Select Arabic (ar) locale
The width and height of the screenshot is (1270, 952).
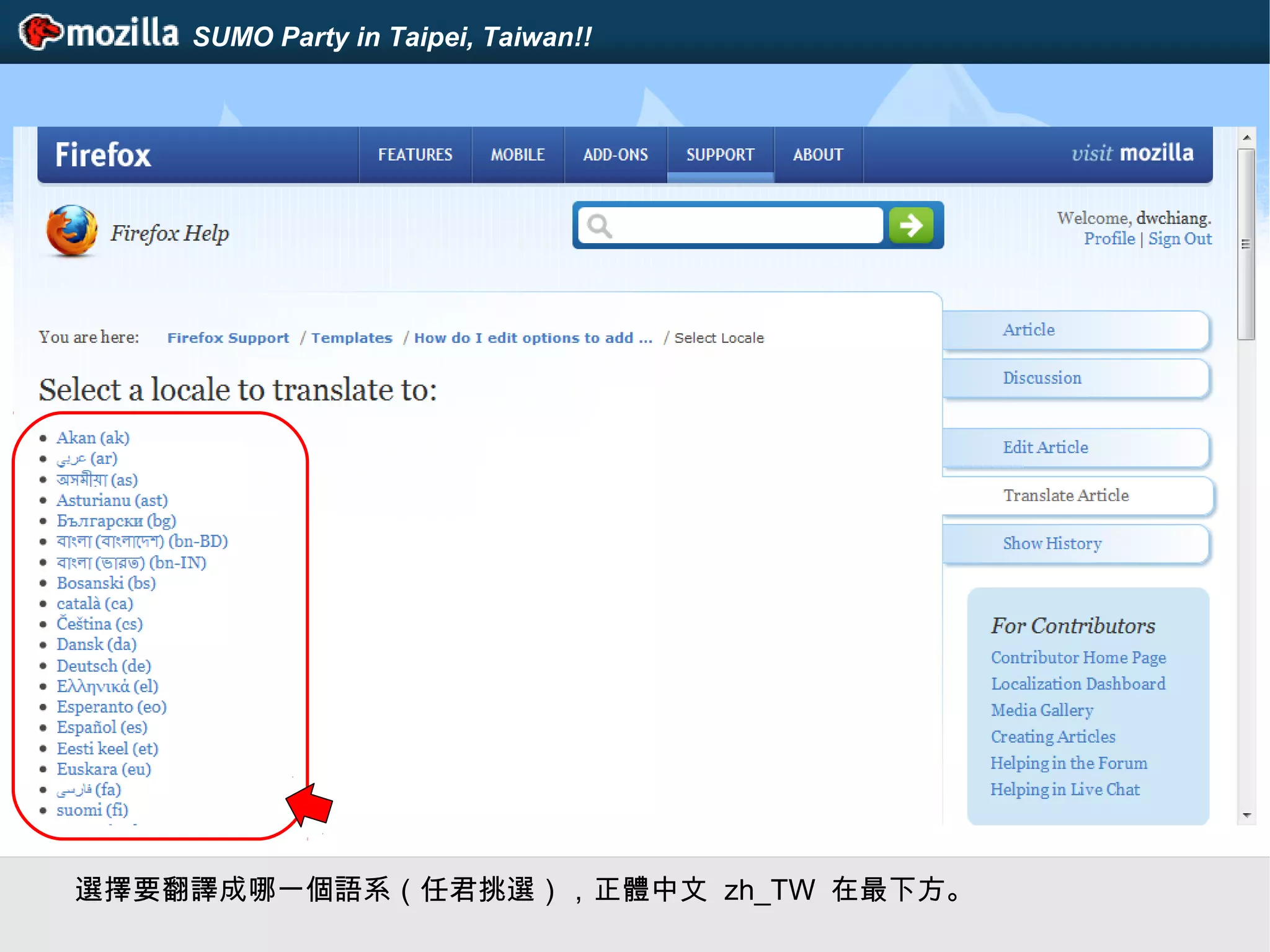pos(87,458)
